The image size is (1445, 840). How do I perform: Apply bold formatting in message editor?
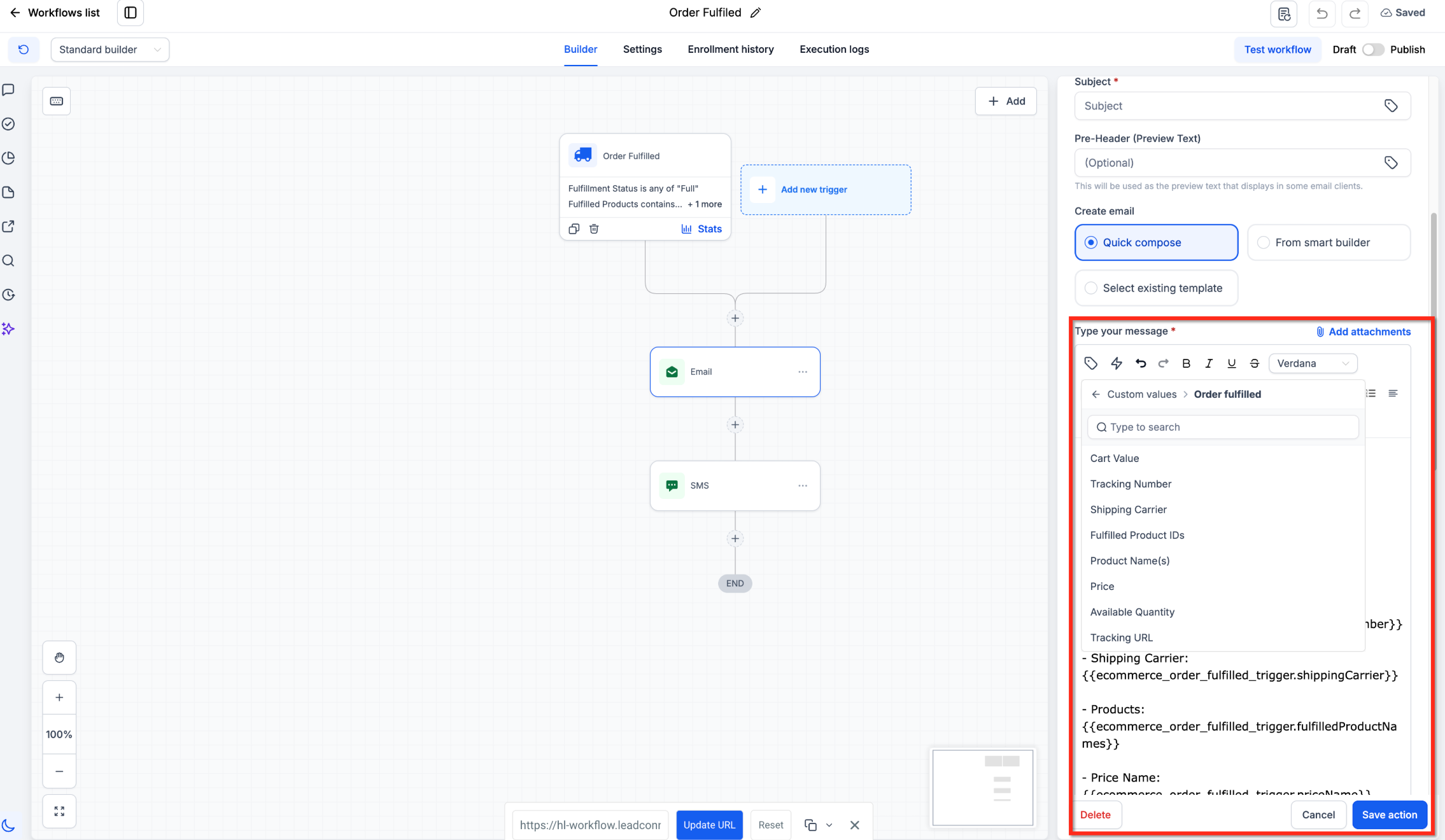[x=1186, y=363]
